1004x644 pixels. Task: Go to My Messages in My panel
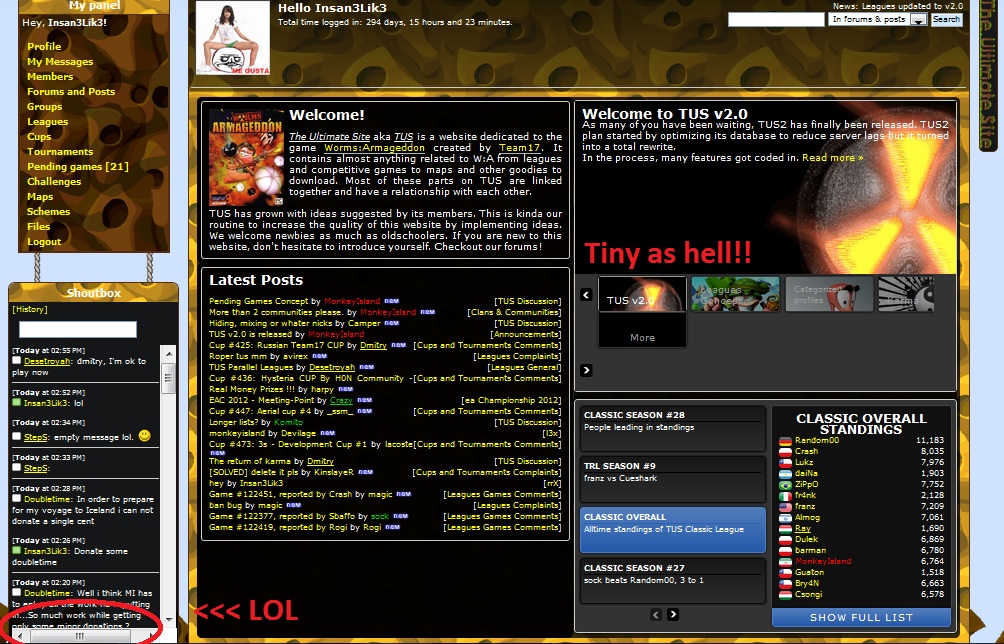point(60,61)
